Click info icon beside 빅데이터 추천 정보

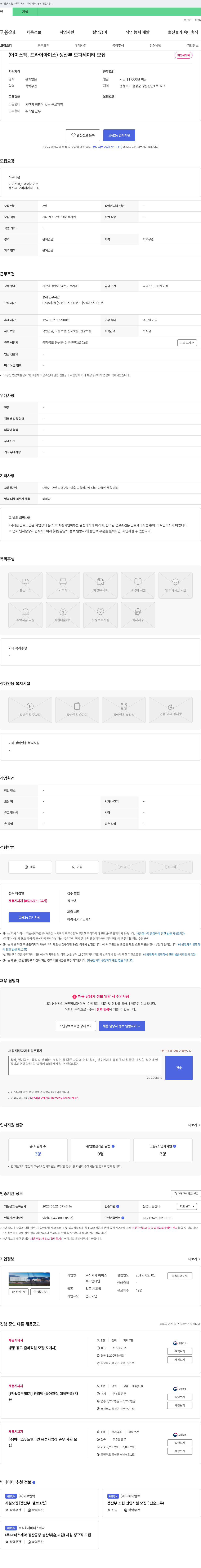34,1482
